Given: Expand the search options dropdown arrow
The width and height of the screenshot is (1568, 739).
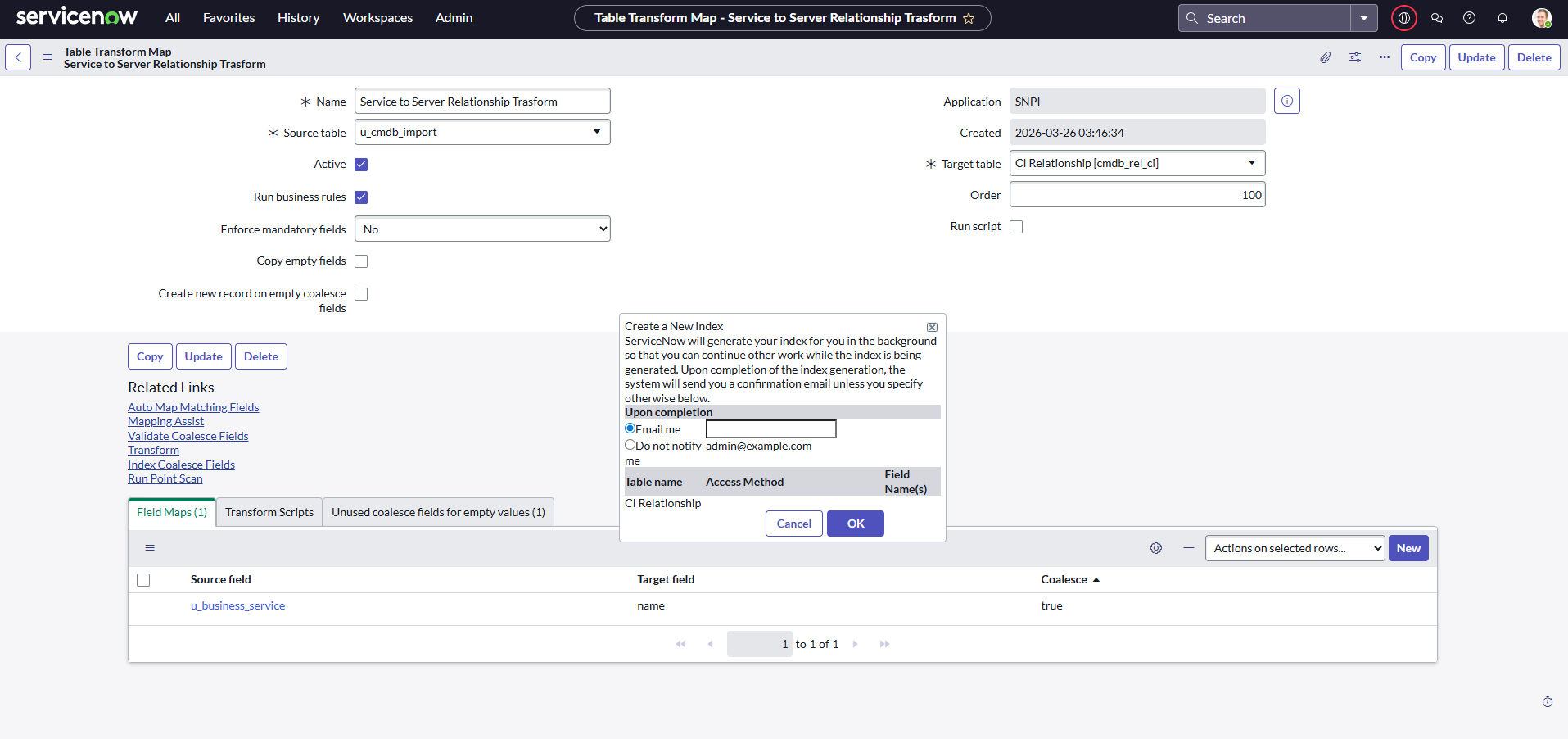Looking at the screenshot, I should click(1364, 18).
